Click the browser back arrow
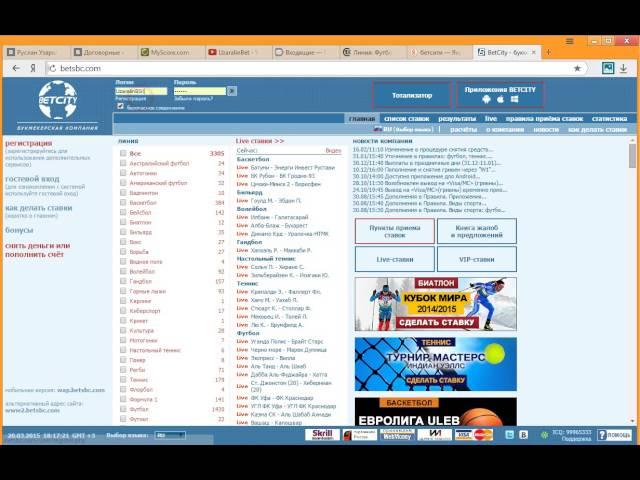The height and width of the screenshot is (480, 640). click(16, 69)
